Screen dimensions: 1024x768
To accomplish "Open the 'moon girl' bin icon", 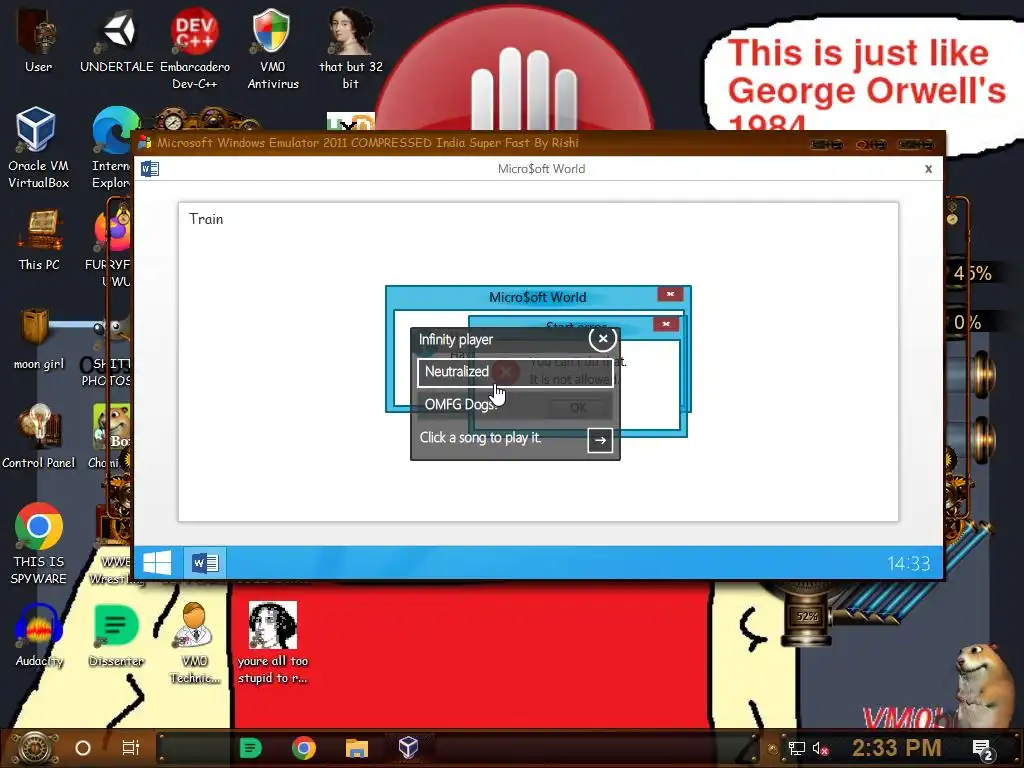I will point(38,339).
